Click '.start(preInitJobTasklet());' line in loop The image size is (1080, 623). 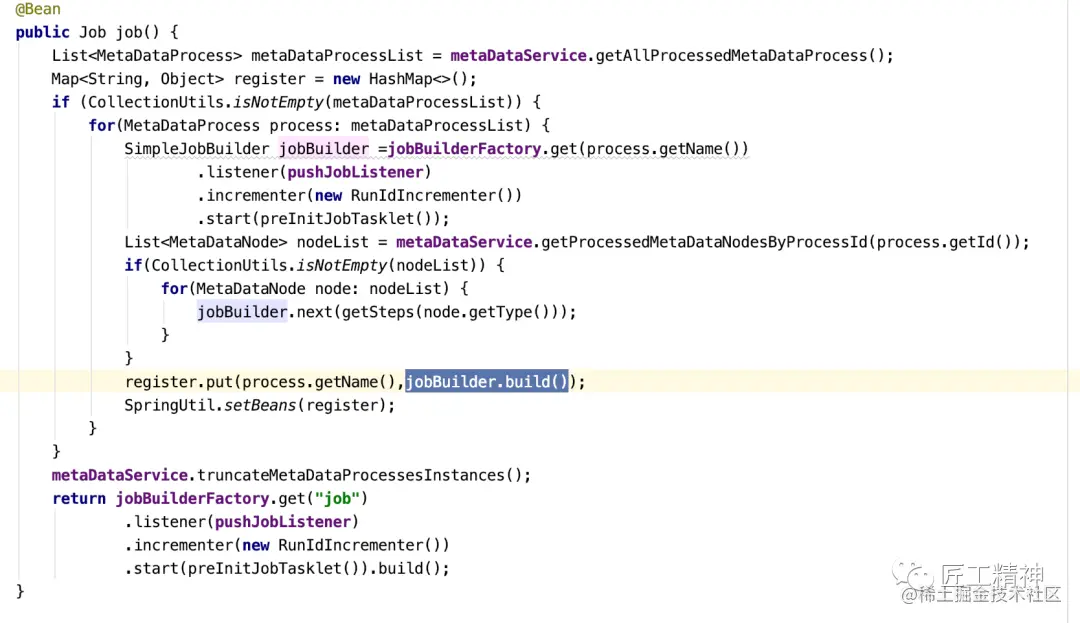(x=323, y=220)
